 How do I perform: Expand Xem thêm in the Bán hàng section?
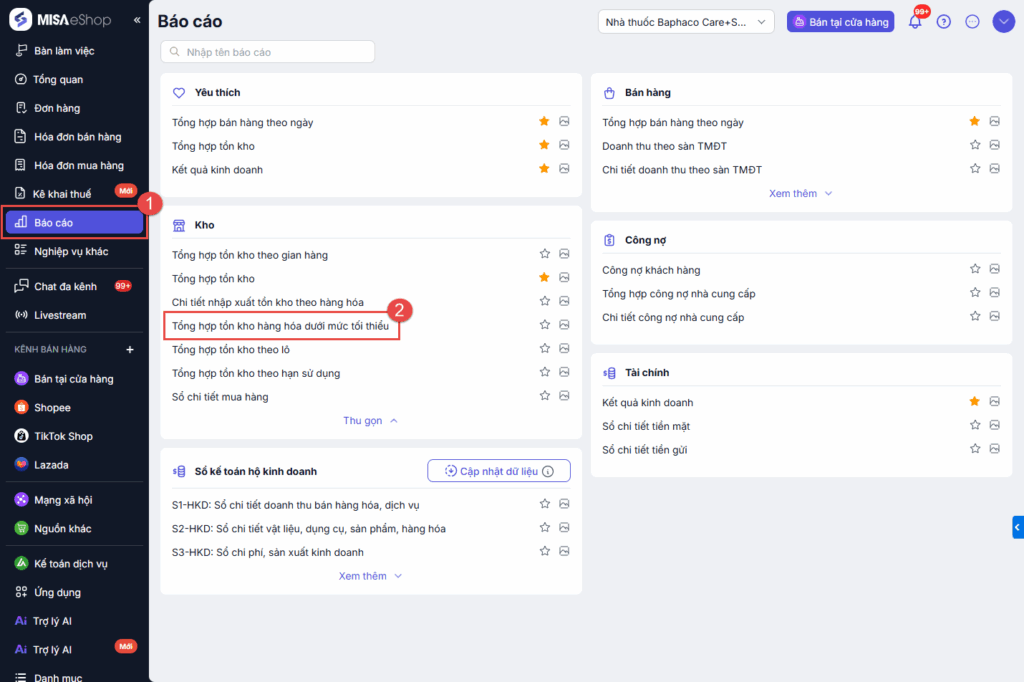tap(800, 194)
